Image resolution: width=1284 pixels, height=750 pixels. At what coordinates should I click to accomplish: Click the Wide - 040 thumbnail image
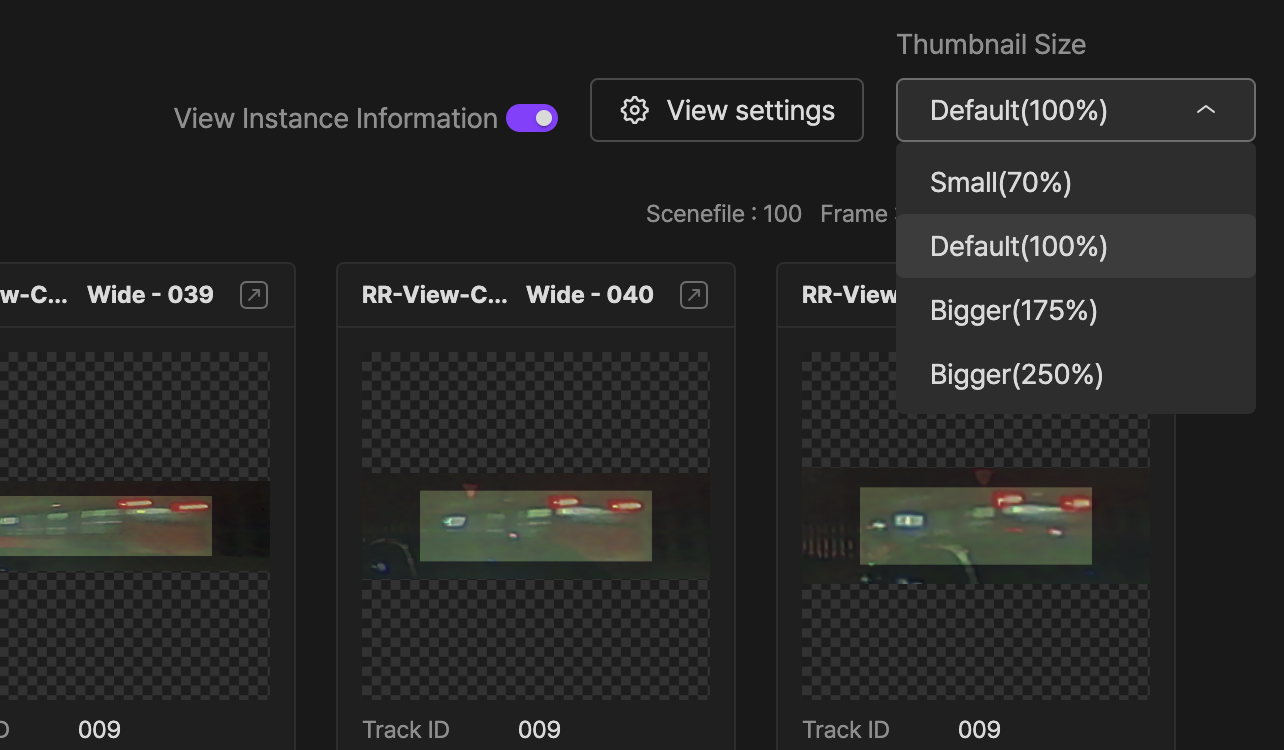coord(536,525)
